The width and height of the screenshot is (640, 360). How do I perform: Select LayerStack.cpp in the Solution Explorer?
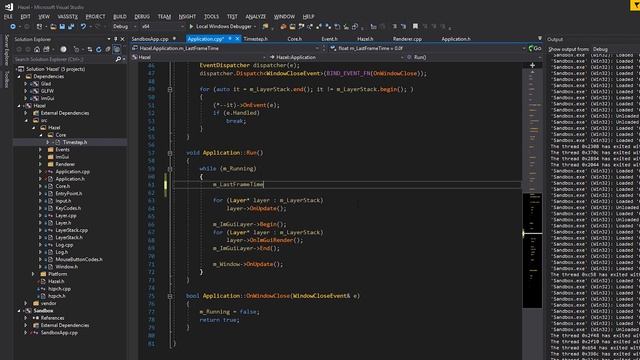coord(71,231)
